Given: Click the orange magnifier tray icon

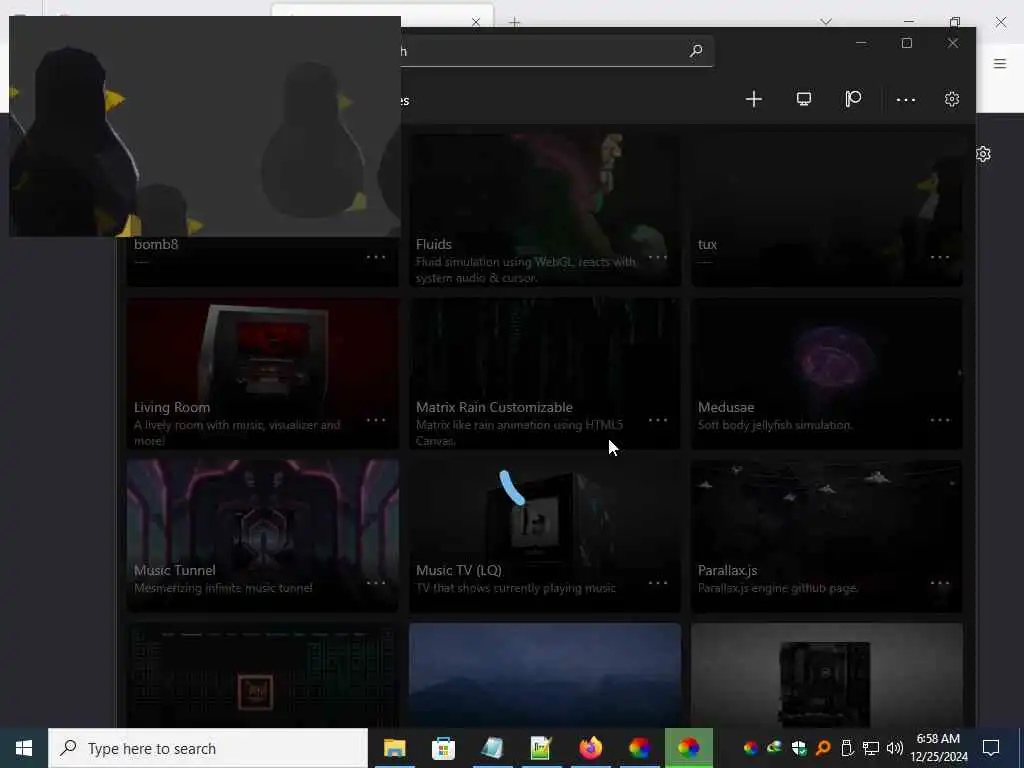Looking at the screenshot, I should point(823,748).
